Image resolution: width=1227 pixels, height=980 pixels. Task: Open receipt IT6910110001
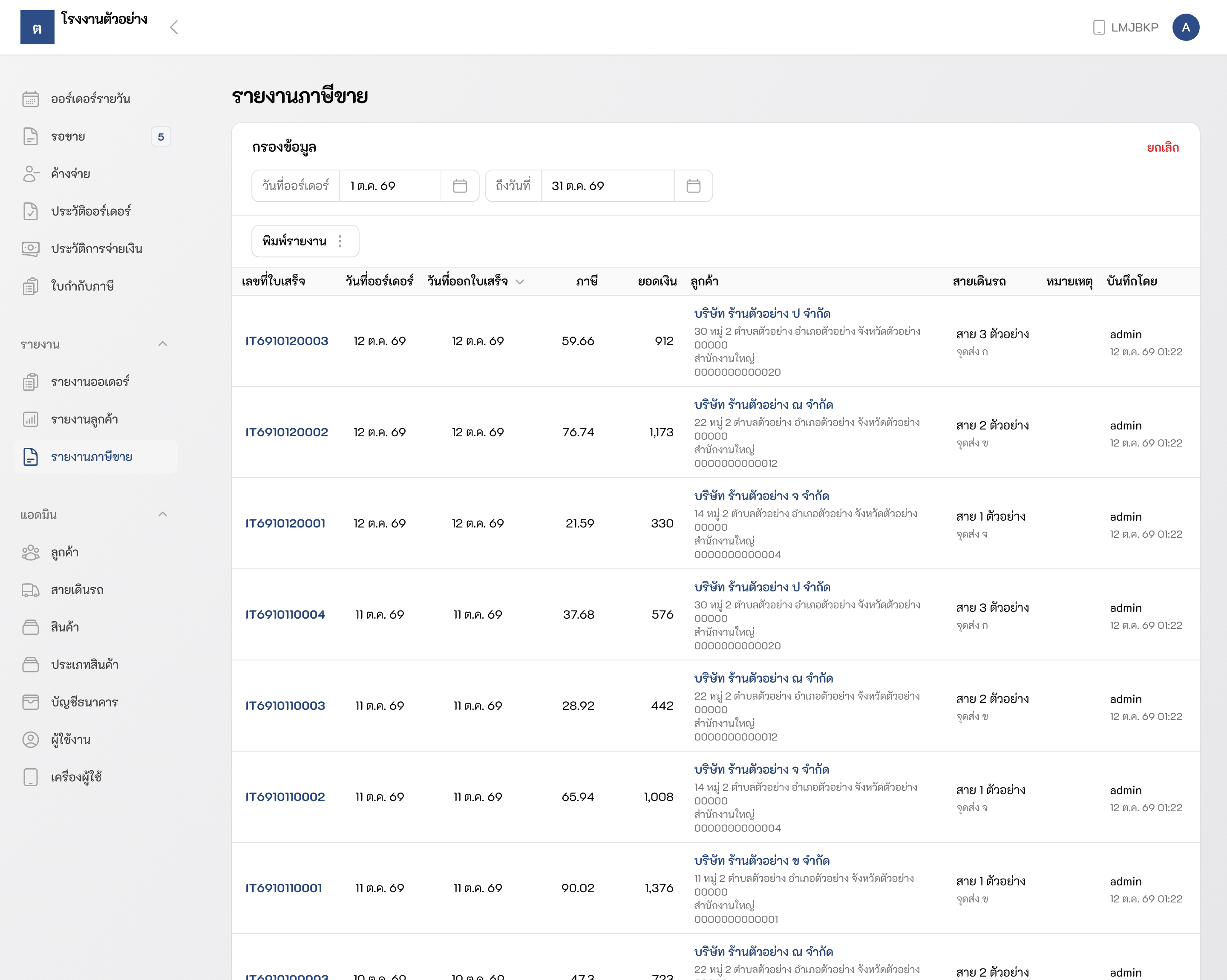(x=283, y=888)
